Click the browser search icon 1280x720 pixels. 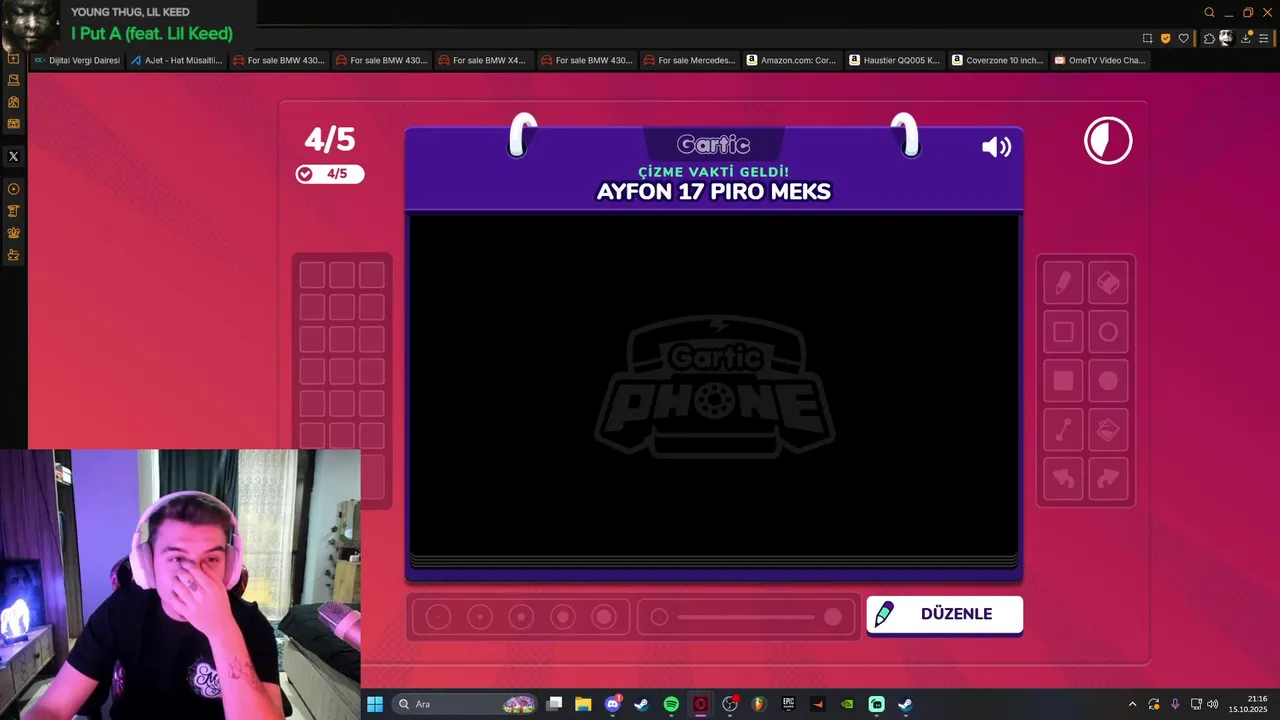(1209, 13)
